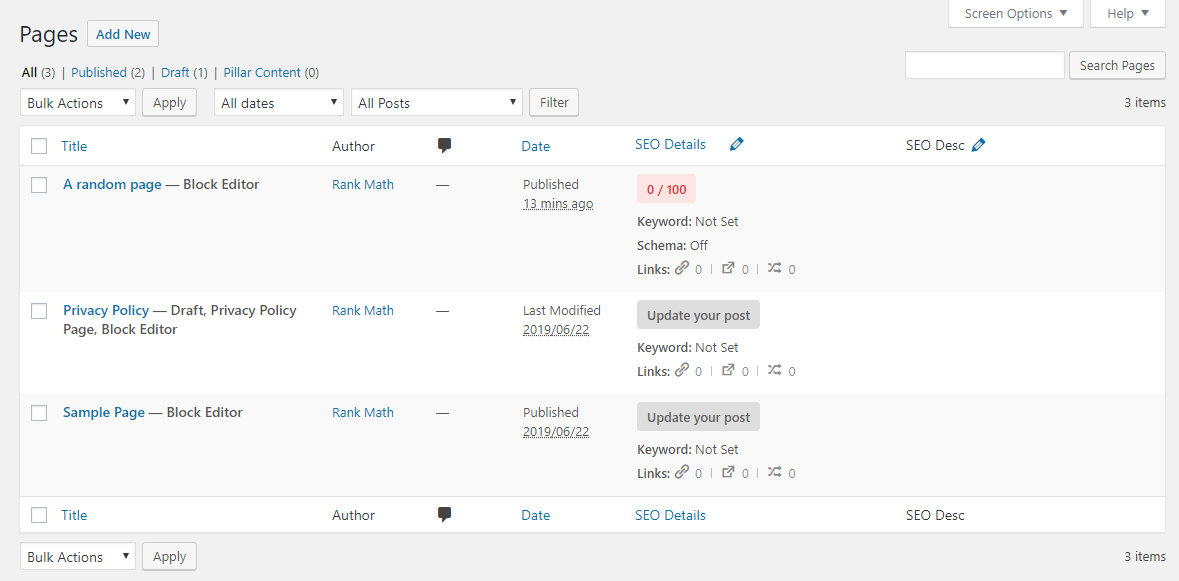
Task: Open the Sample Page title link
Action: (x=104, y=412)
